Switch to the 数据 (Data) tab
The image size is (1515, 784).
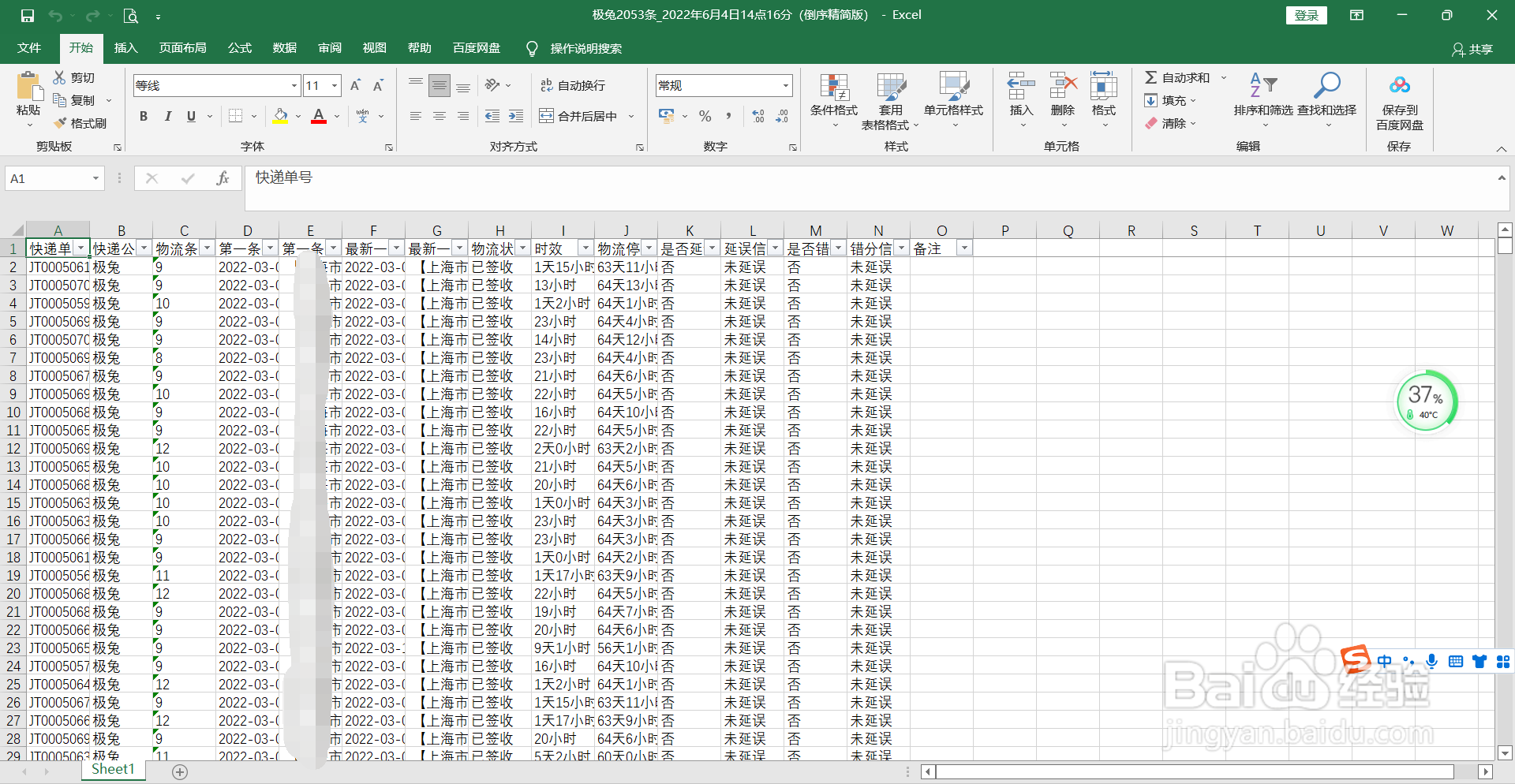285,48
